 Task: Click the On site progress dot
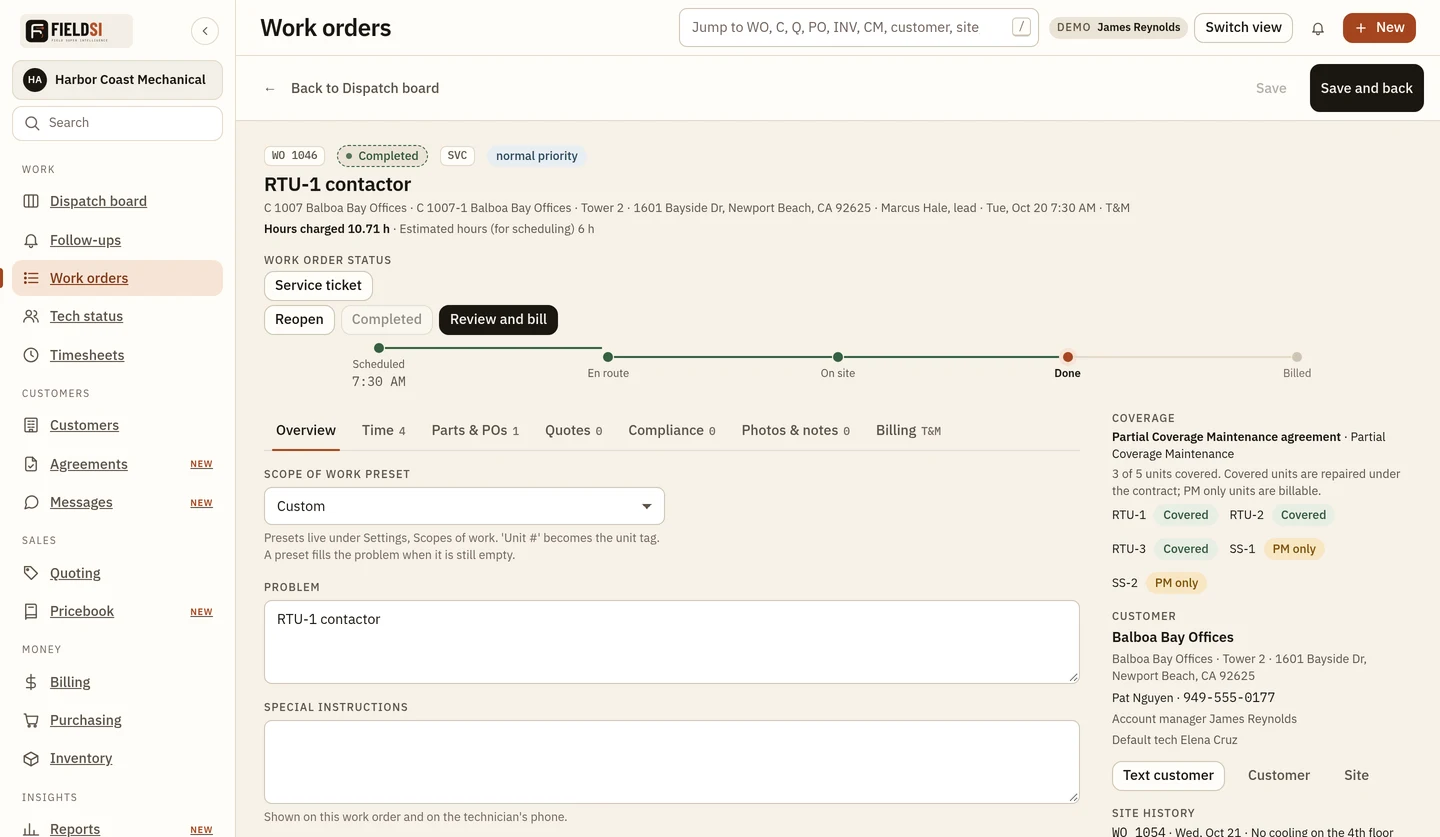[x=838, y=357]
